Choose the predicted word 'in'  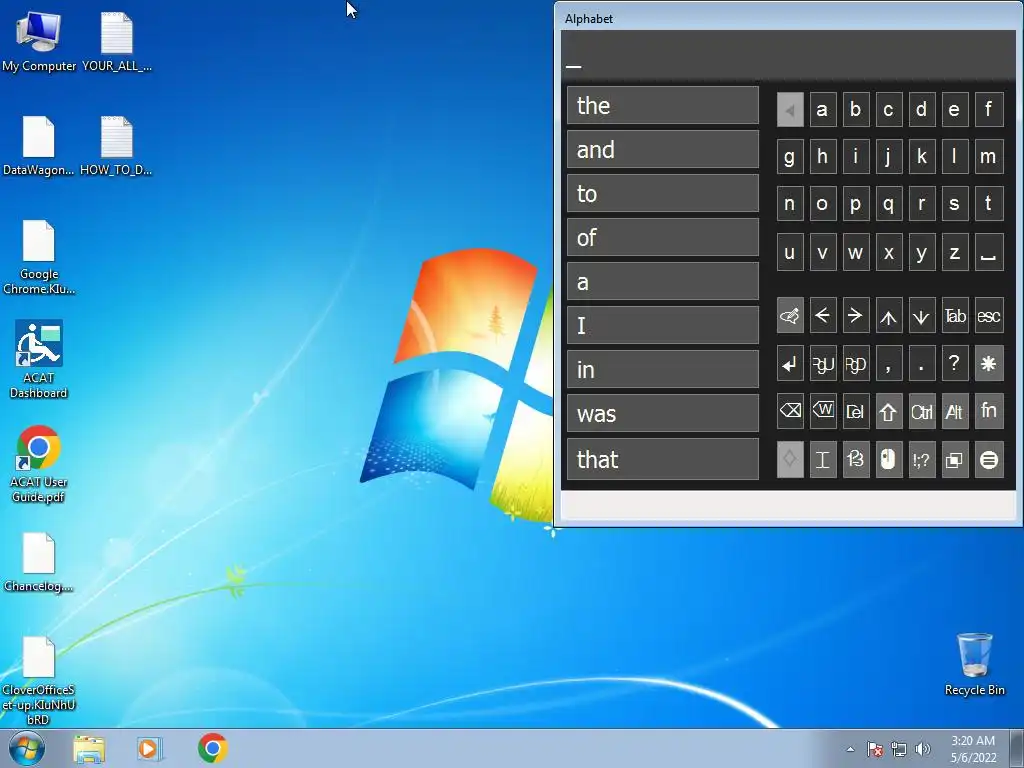click(x=662, y=370)
